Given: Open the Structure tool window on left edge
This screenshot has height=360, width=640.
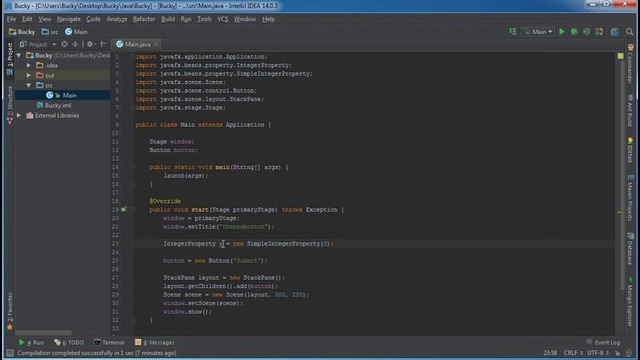Looking at the screenshot, I should pyautogui.click(x=10, y=104).
